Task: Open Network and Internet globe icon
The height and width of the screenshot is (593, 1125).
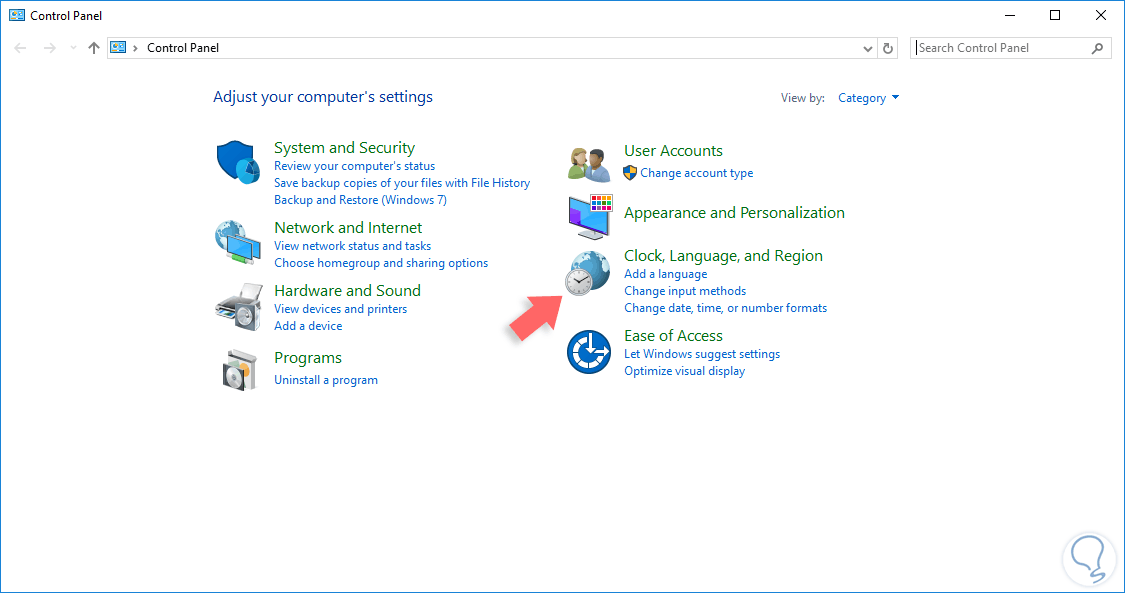Action: pyautogui.click(x=238, y=244)
